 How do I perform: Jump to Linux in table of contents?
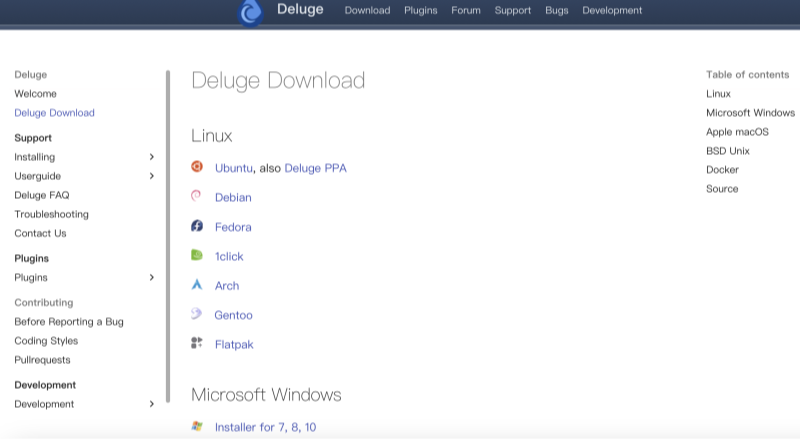point(718,94)
